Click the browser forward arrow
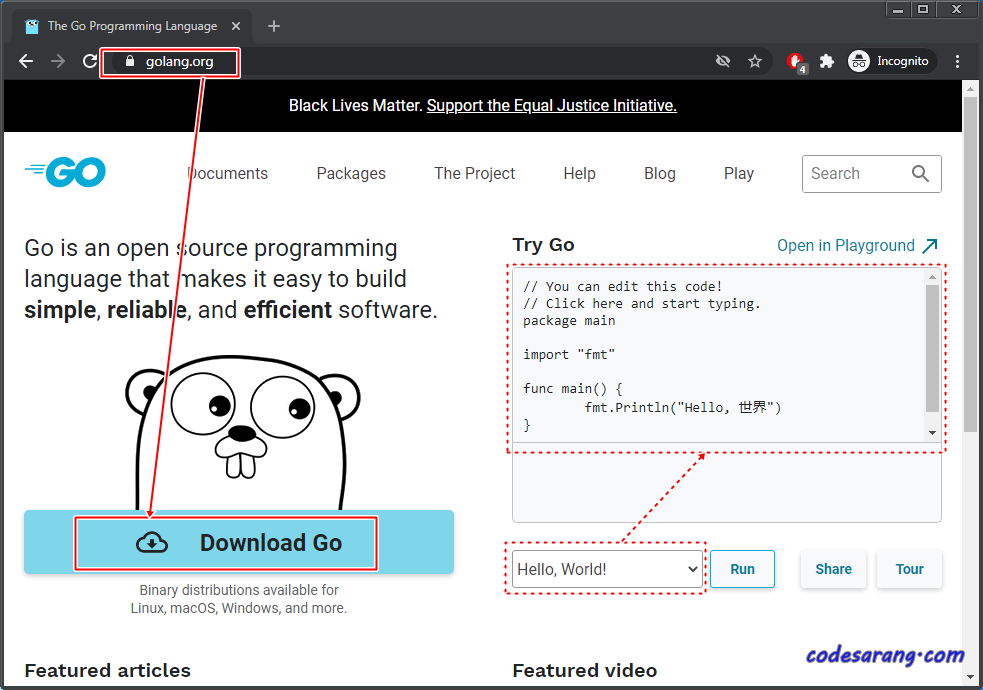Viewport: 983px width, 690px height. [x=58, y=61]
